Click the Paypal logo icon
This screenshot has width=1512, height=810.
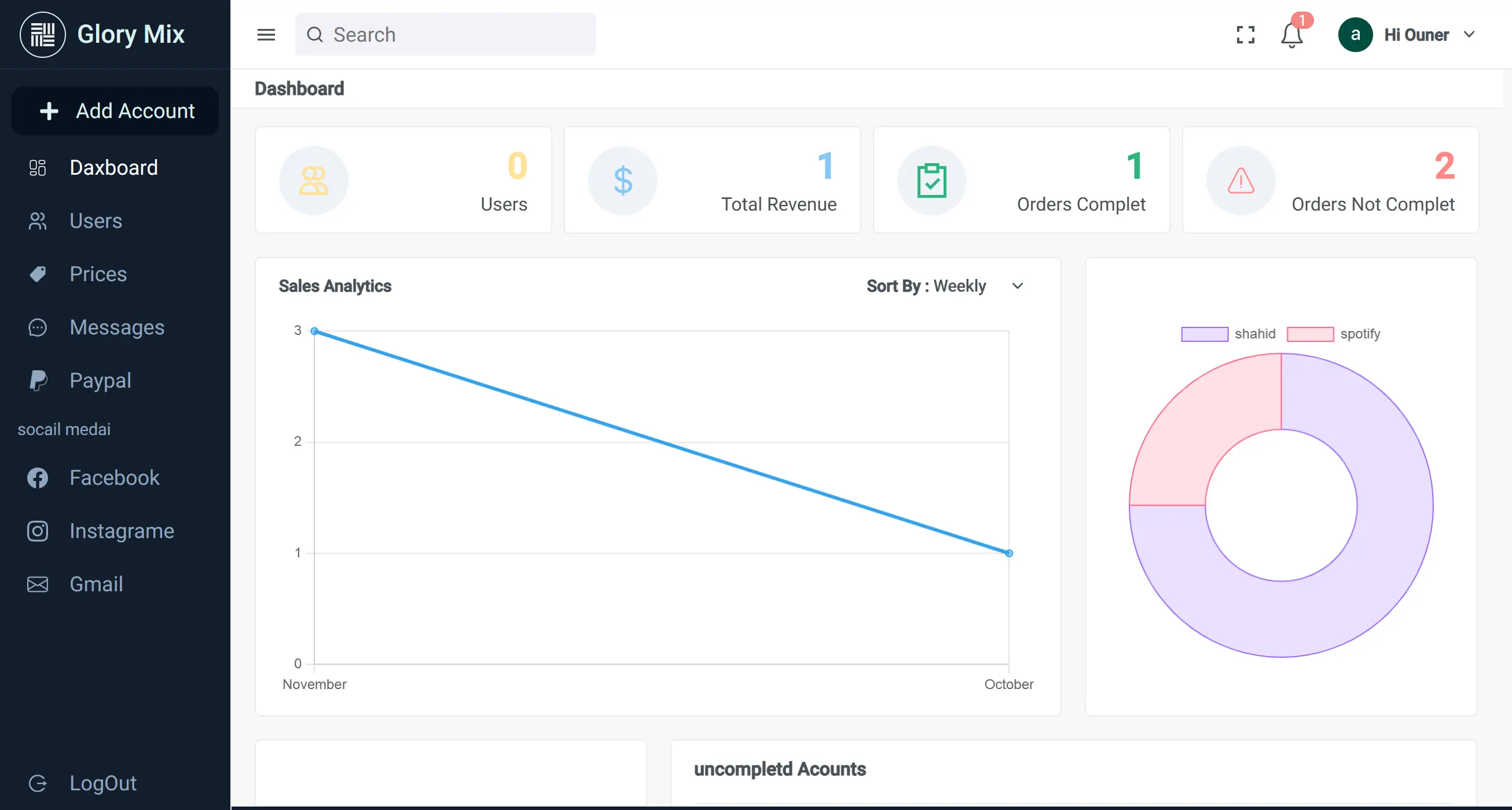tap(38, 381)
